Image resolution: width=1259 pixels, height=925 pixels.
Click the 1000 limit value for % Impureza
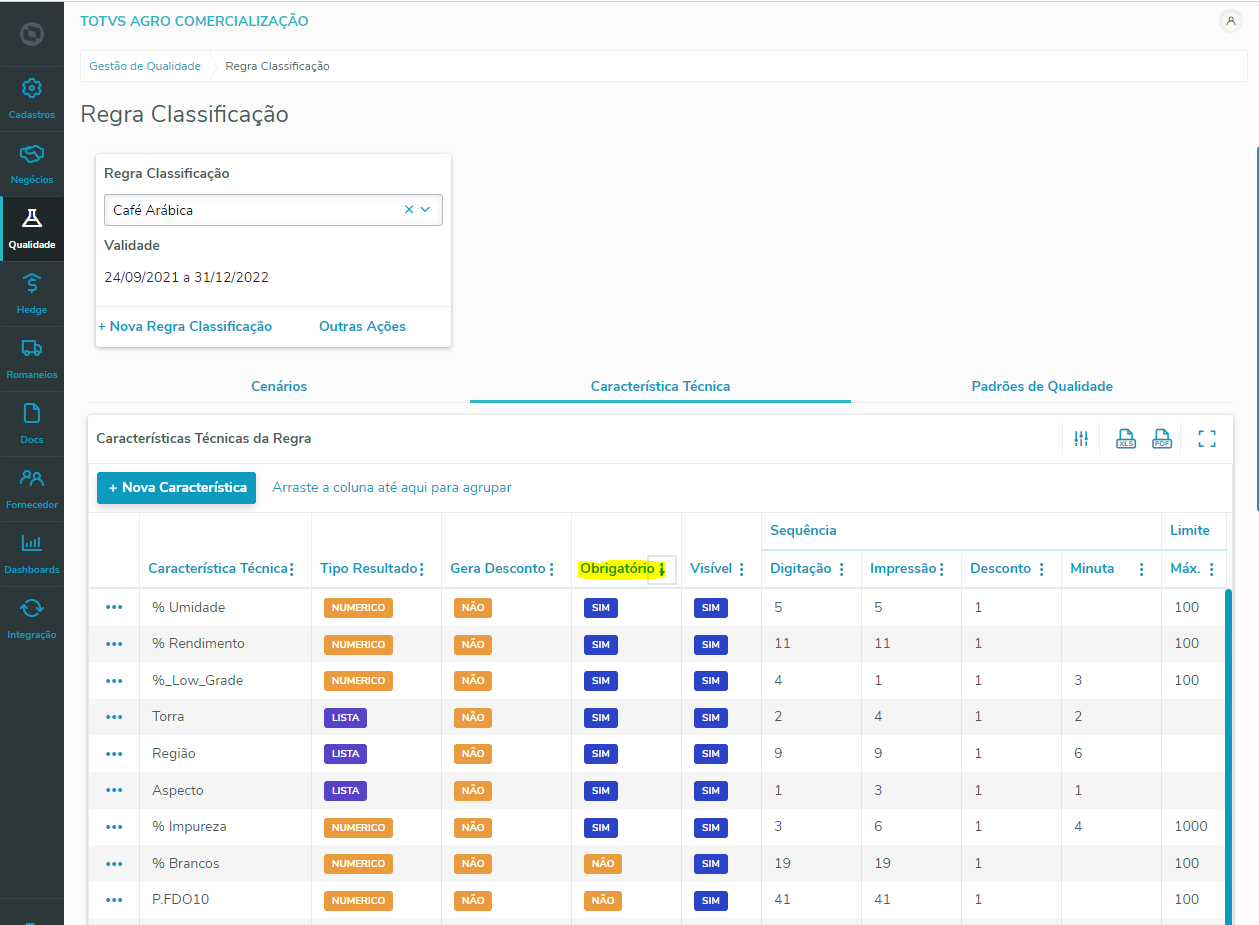pos(1189,826)
